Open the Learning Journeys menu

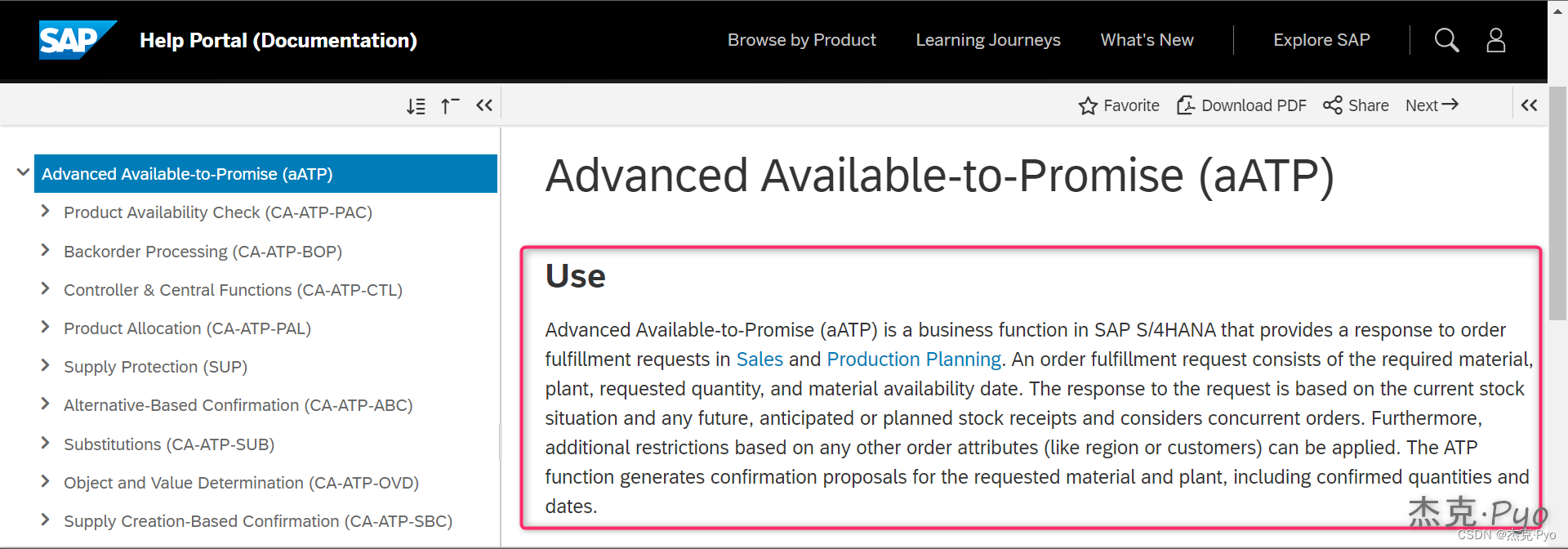click(987, 39)
